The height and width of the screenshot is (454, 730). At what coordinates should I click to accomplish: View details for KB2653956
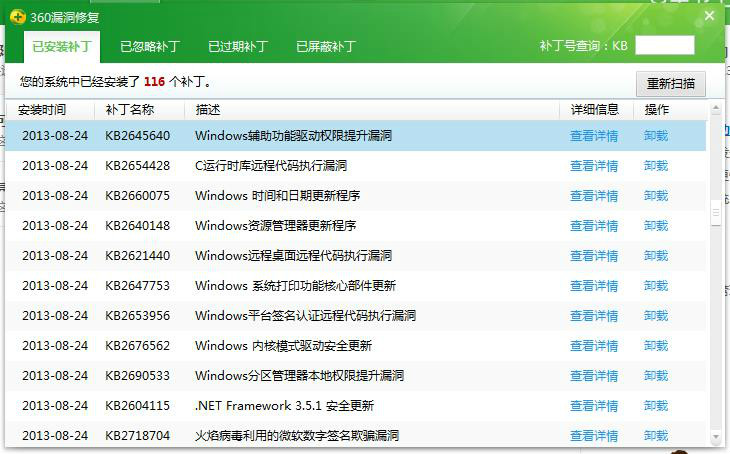pyautogui.click(x=594, y=316)
